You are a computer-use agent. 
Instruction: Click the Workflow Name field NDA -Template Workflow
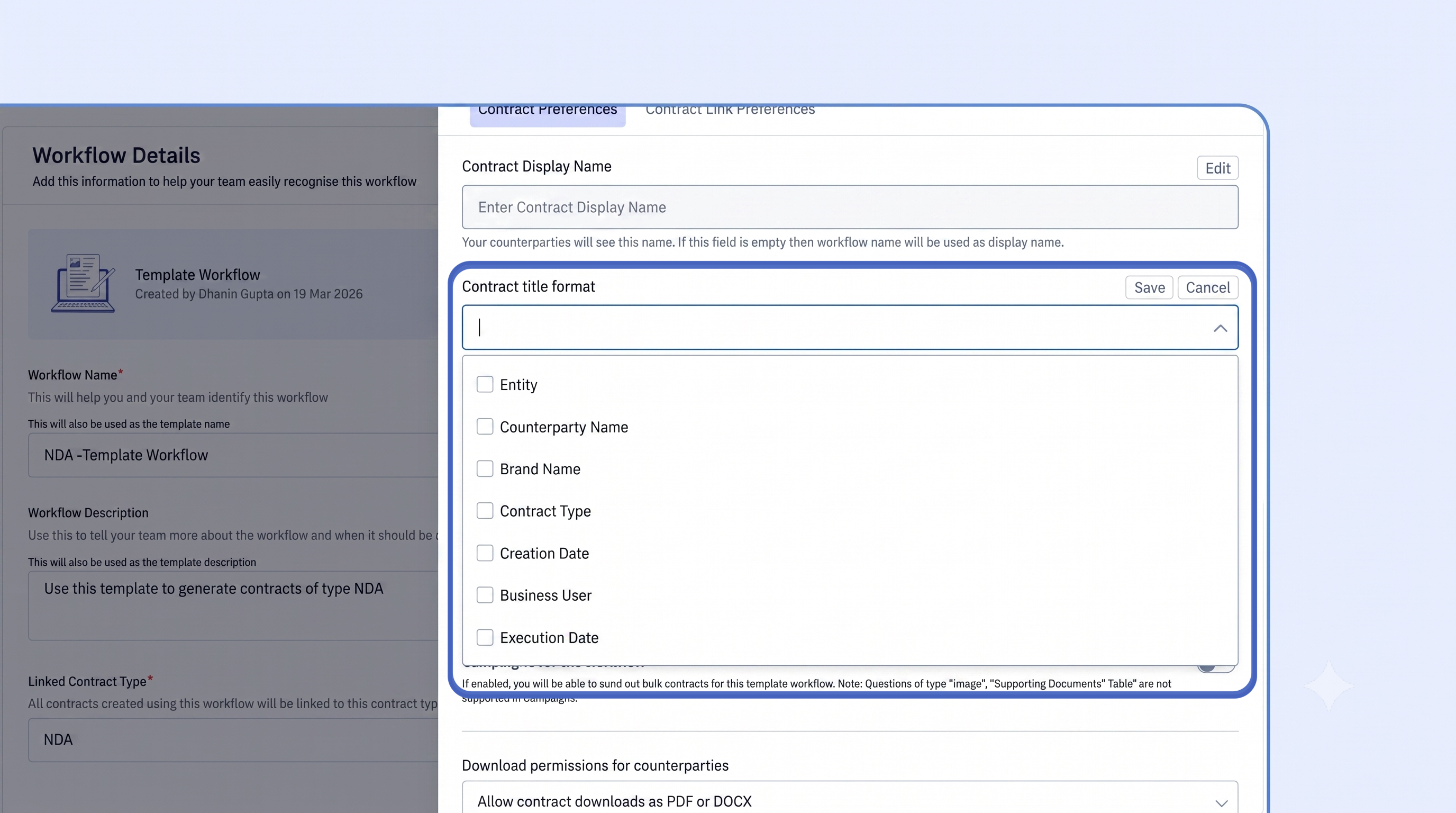[x=233, y=455]
